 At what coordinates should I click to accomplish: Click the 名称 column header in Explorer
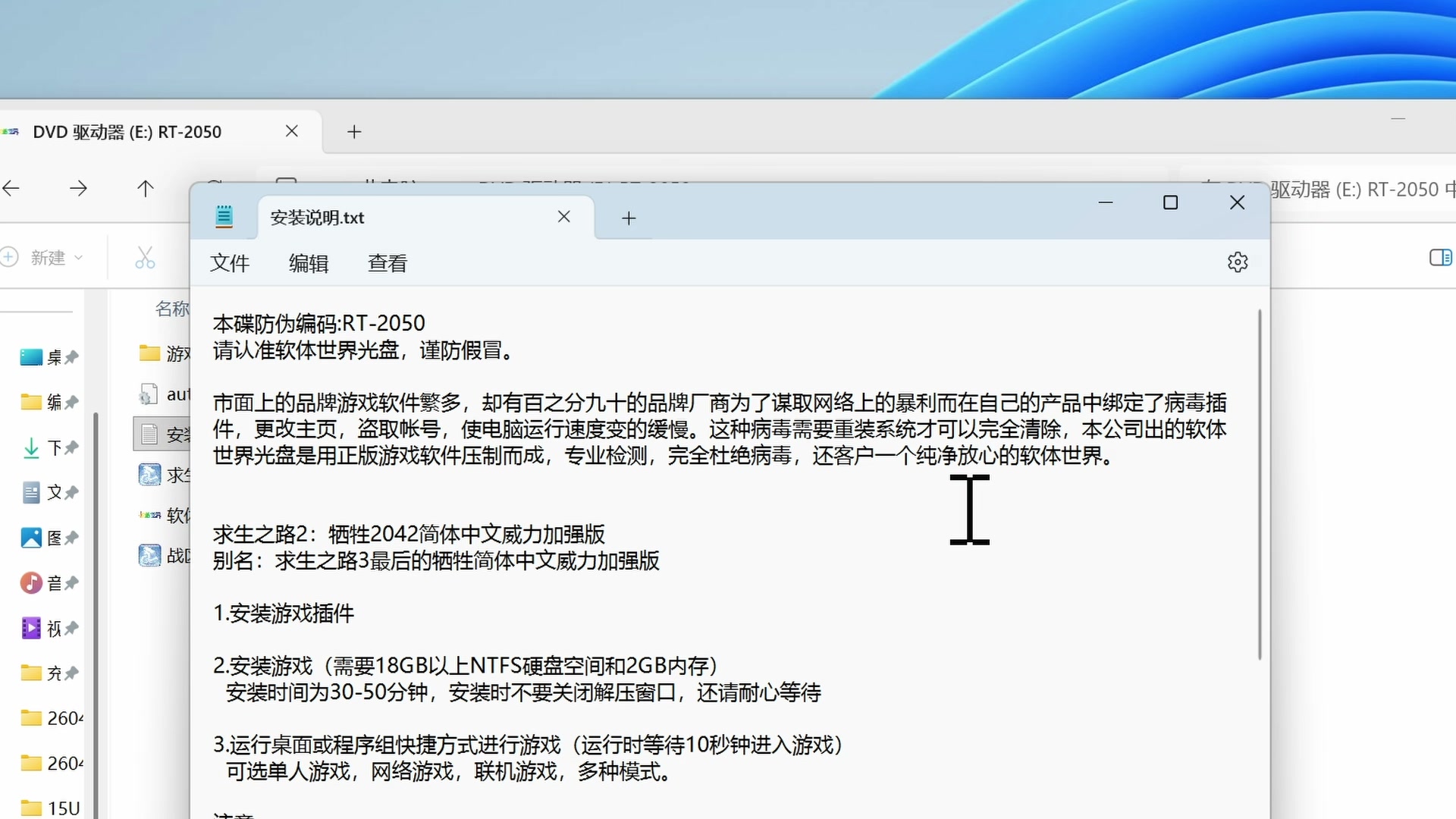coord(172,309)
